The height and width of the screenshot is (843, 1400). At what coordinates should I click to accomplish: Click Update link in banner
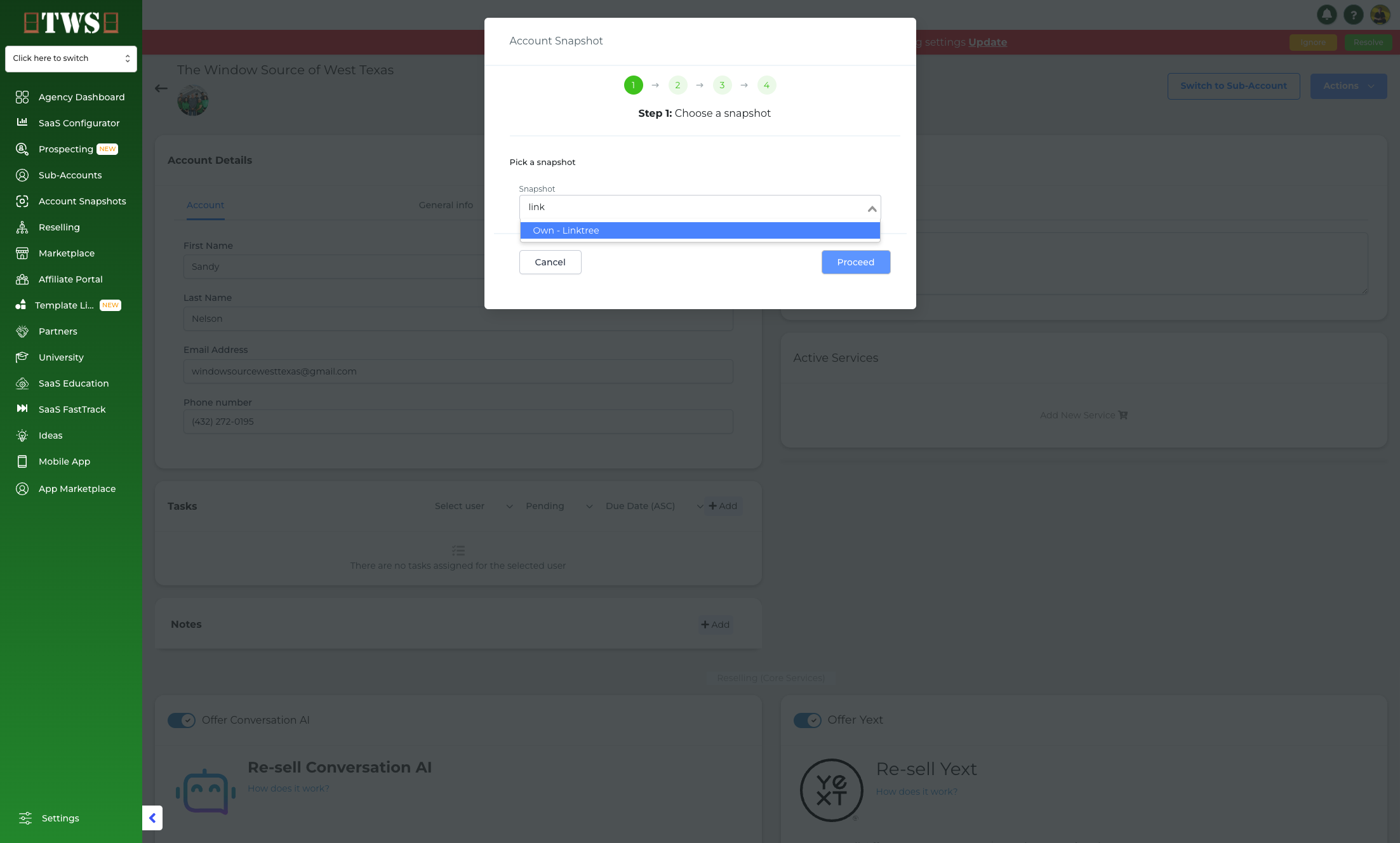click(x=987, y=43)
